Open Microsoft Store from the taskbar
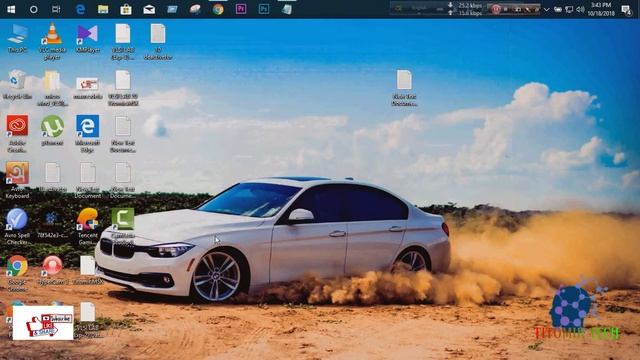640x360 pixels. point(126,9)
